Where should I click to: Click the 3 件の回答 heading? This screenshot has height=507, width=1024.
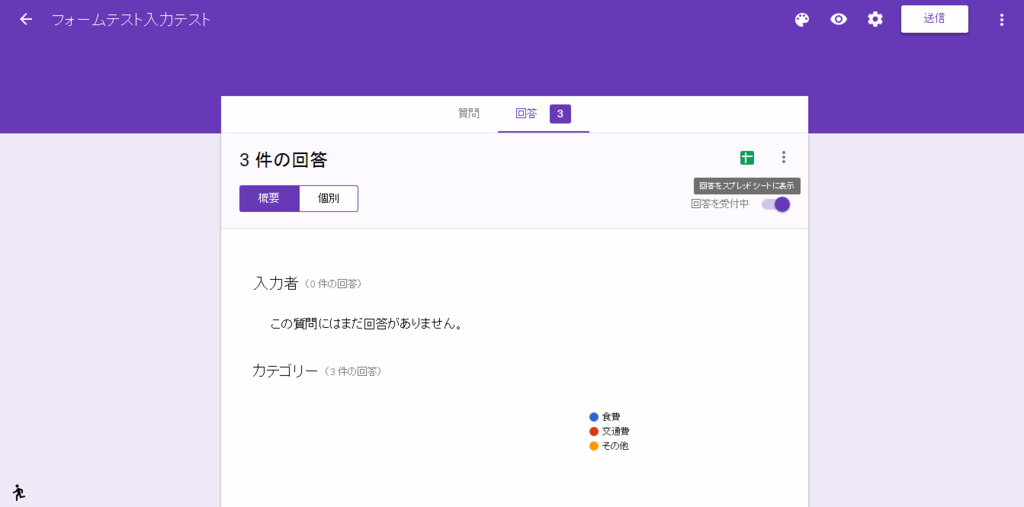[283, 159]
